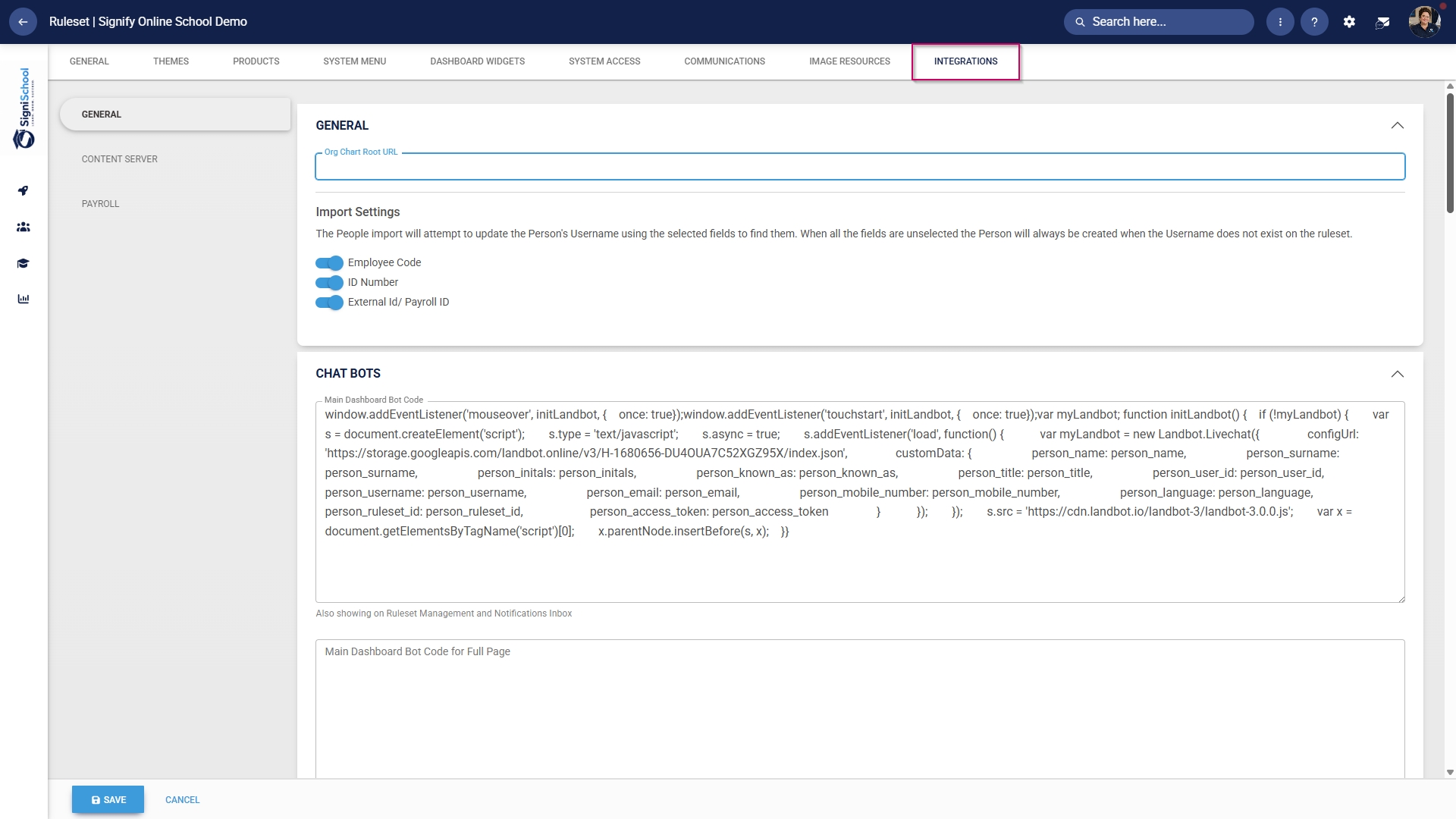Toggle the External Id/ Payroll ID switch

[x=329, y=303]
